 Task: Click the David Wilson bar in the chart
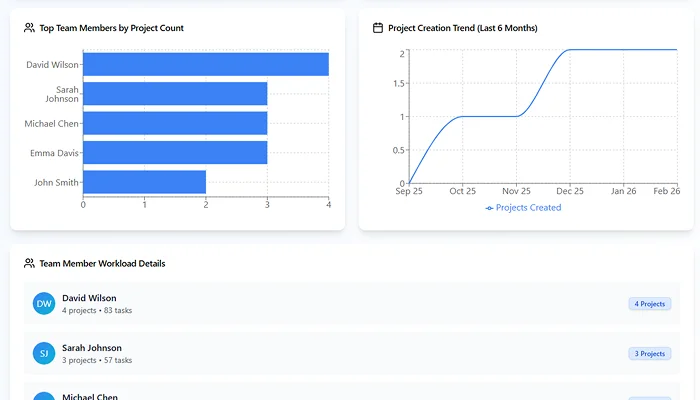[205, 64]
